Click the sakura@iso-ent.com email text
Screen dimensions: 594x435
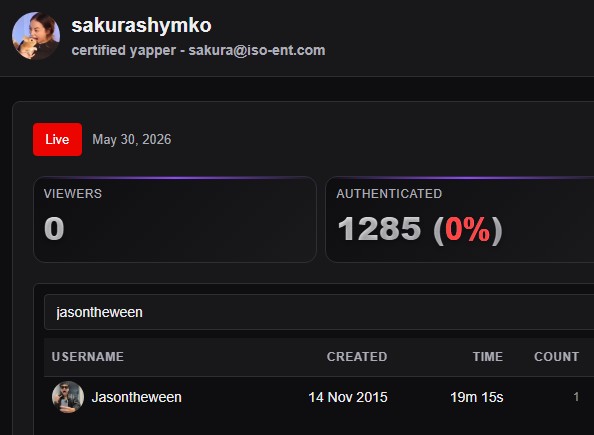coord(257,50)
